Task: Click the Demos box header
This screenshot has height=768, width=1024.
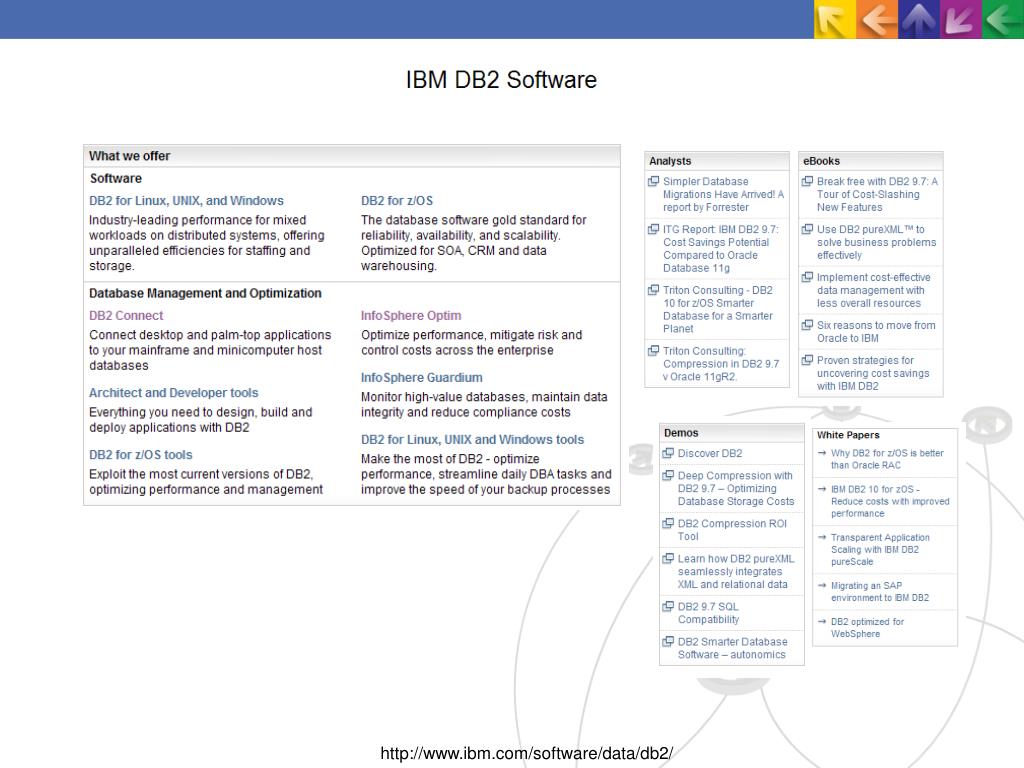Action: (x=731, y=433)
